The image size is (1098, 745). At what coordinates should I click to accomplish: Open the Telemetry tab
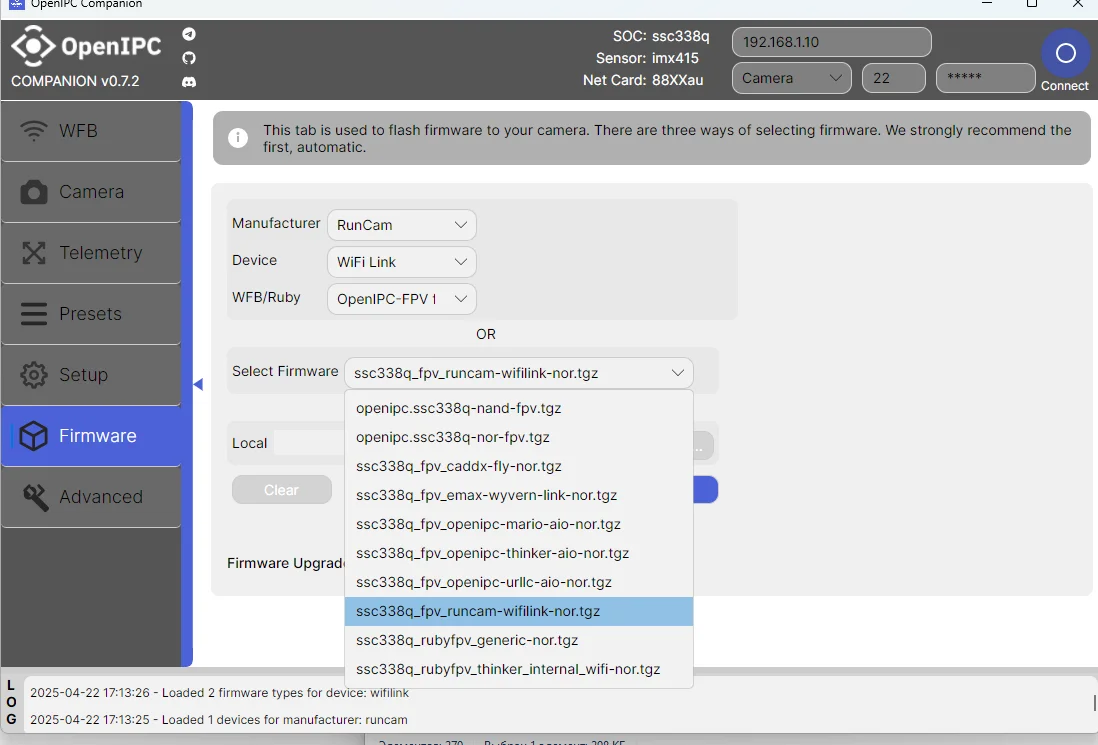[91, 253]
